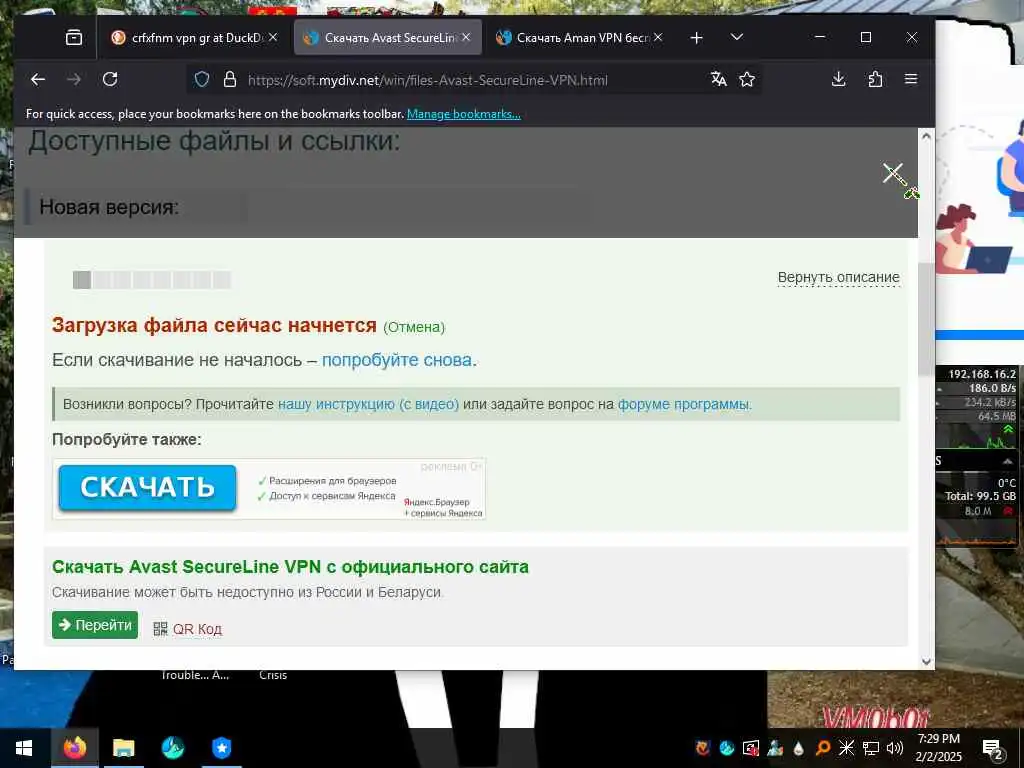
Task: Open the Firefox application menu
Action: click(x=911, y=80)
